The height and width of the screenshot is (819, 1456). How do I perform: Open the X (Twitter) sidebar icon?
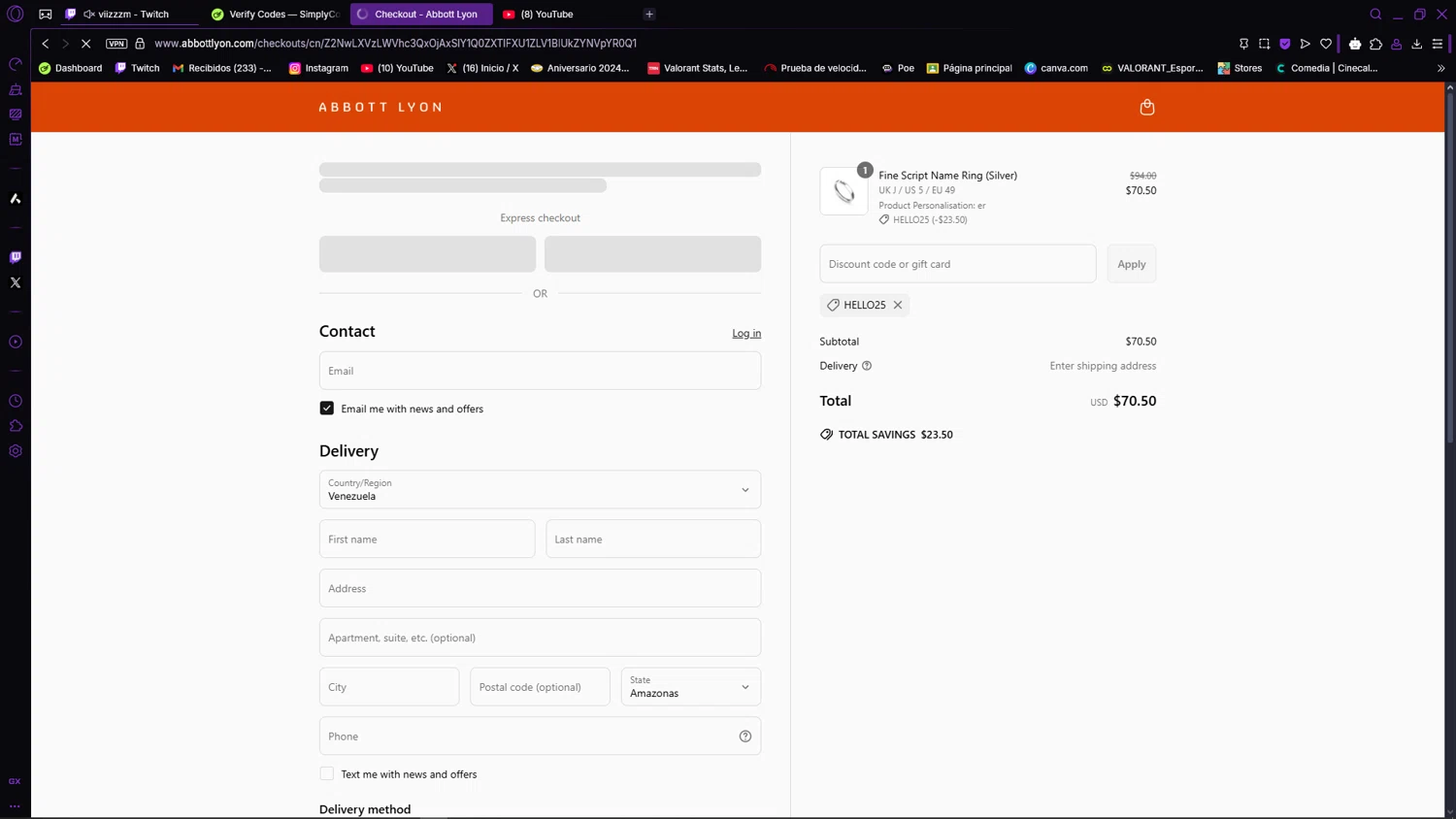pos(16,282)
